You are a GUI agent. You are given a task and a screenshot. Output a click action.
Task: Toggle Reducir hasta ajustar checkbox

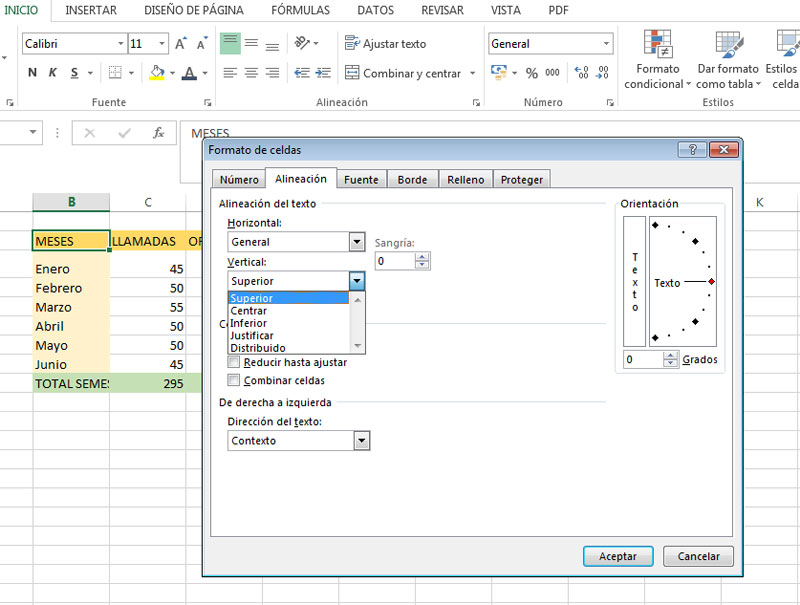click(234, 362)
